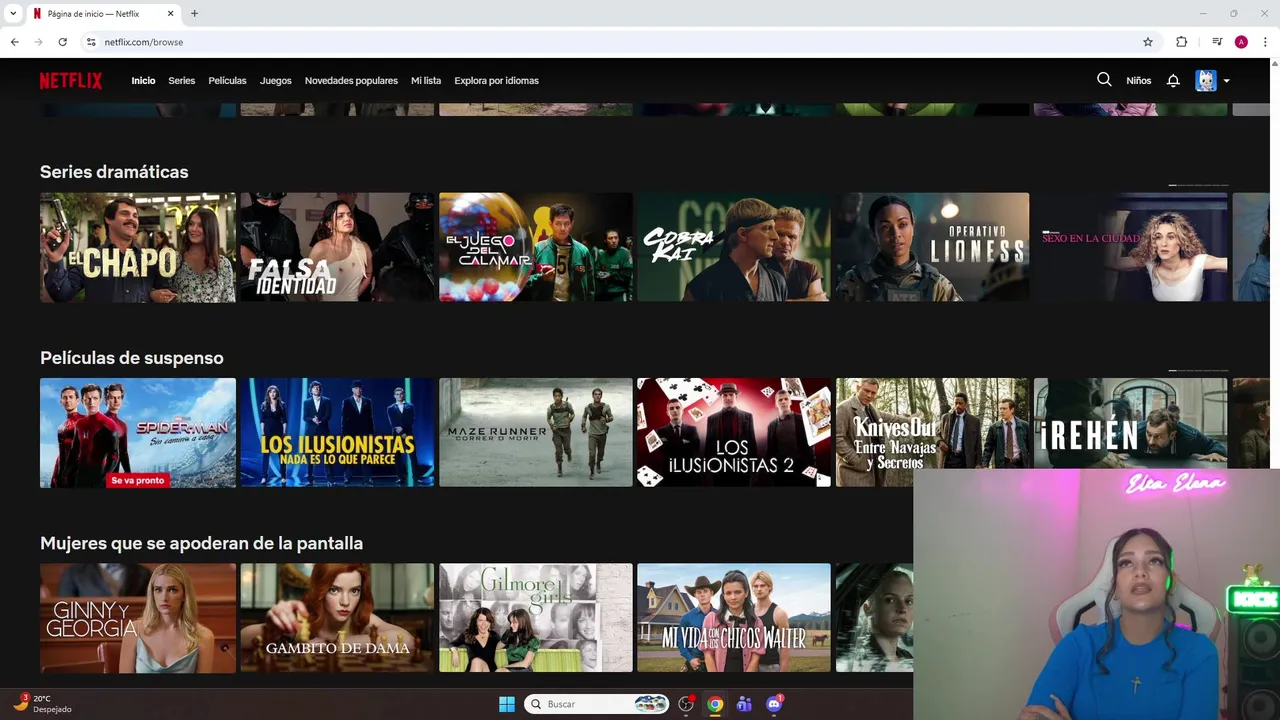Select Mi vida con los chicos Walter

pyautogui.click(x=734, y=618)
